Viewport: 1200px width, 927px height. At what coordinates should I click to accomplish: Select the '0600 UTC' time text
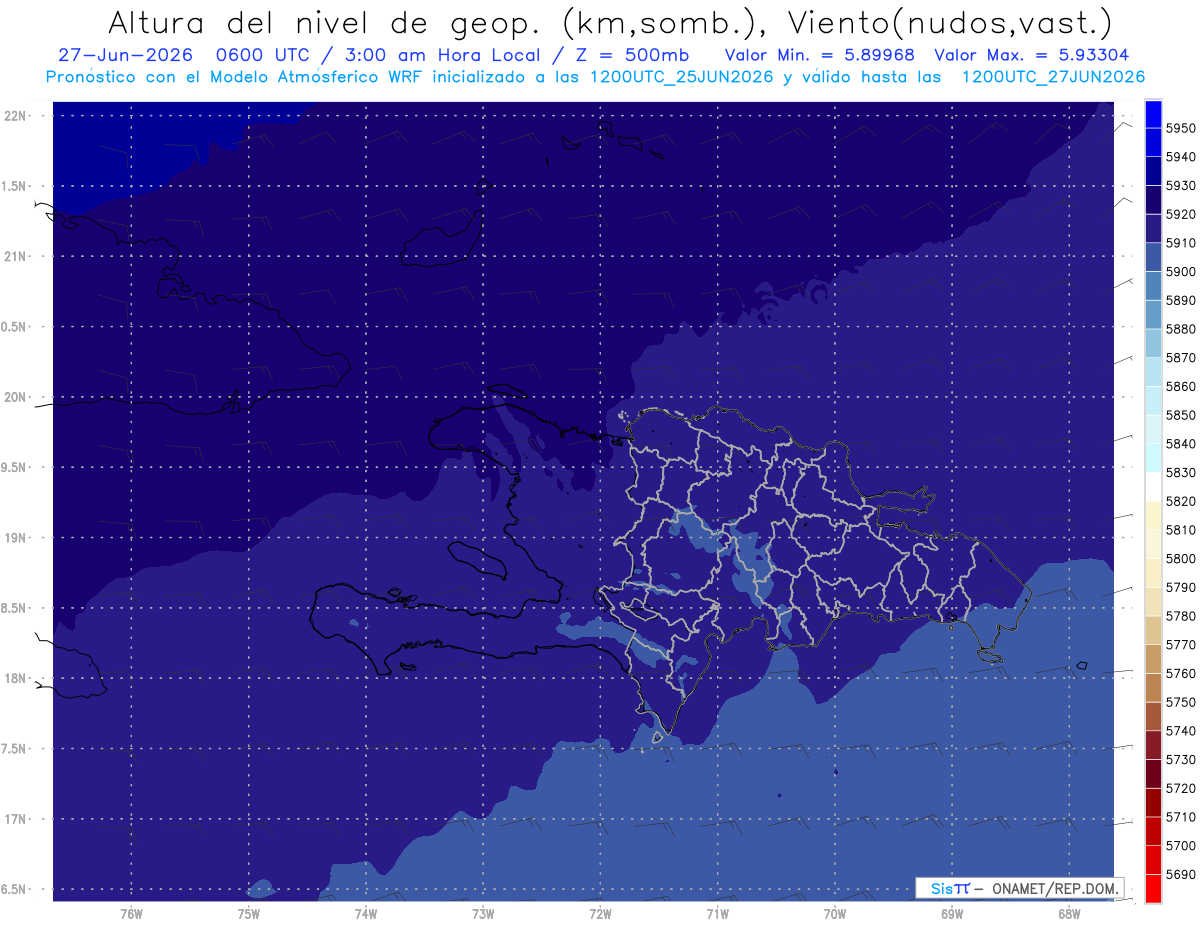pos(265,55)
